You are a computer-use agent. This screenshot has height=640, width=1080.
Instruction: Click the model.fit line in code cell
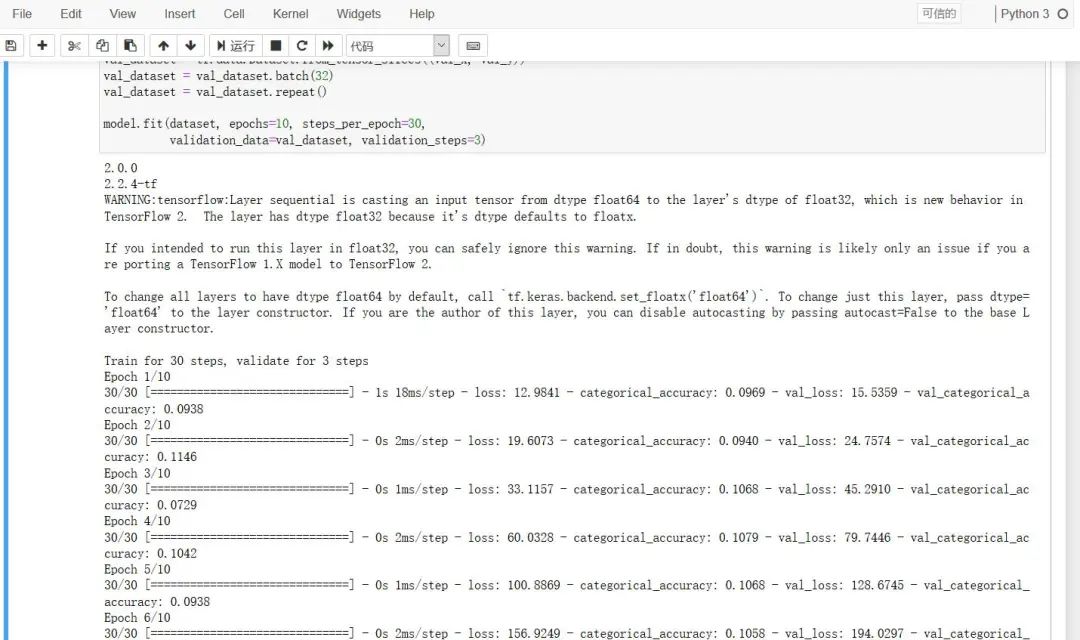pyautogui.click(x=264, y=124)
